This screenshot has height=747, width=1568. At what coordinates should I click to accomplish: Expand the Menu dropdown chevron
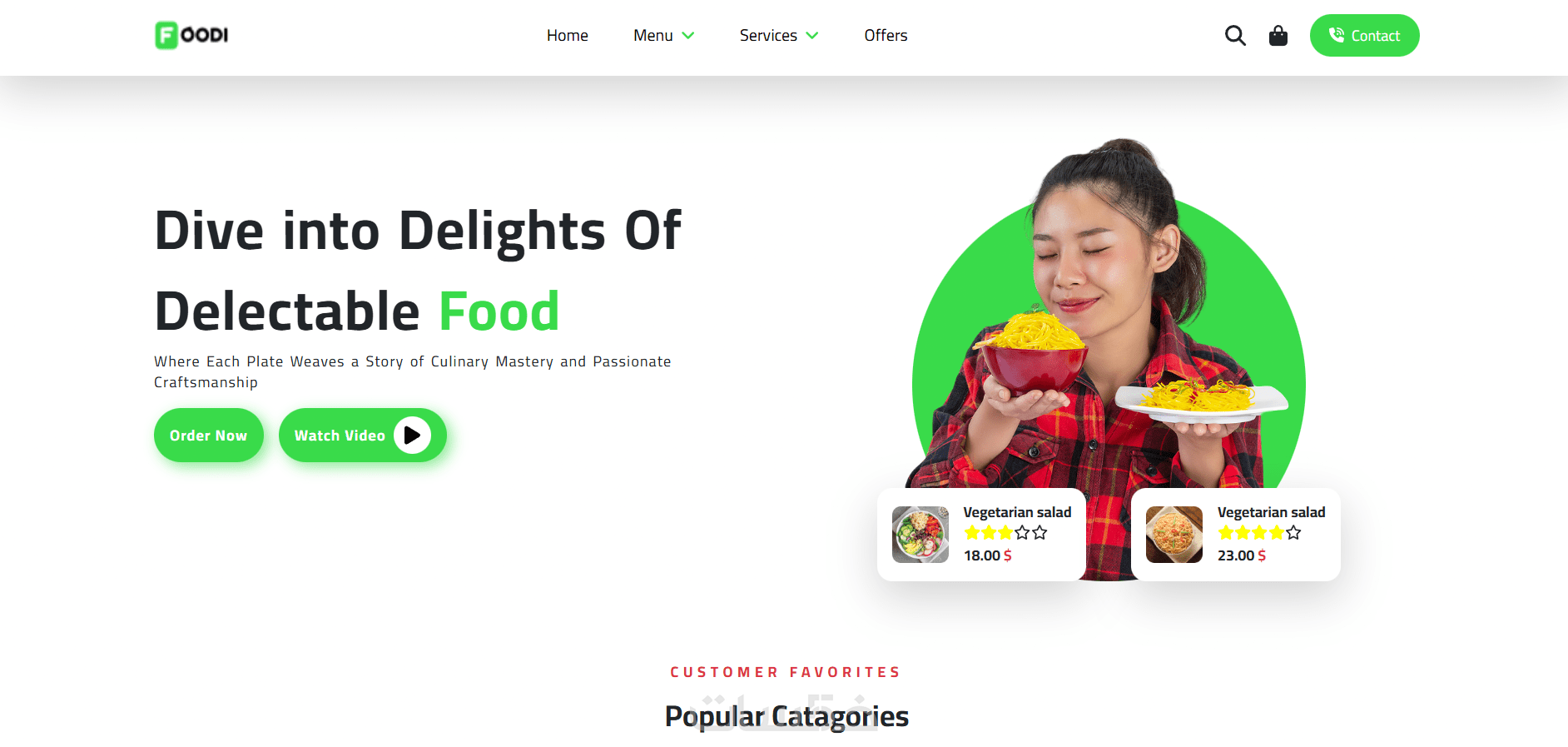click(688, 35)
